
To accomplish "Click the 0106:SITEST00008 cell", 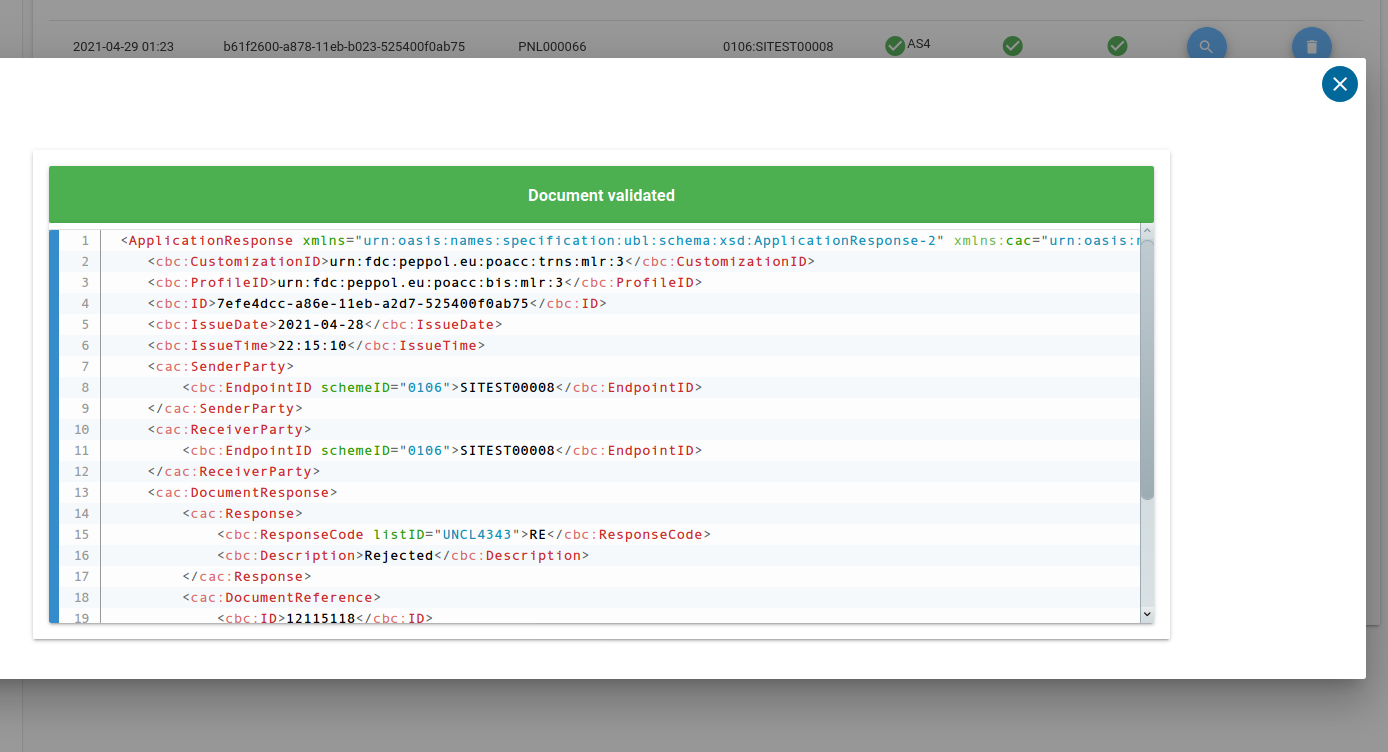I will (778, 47).
